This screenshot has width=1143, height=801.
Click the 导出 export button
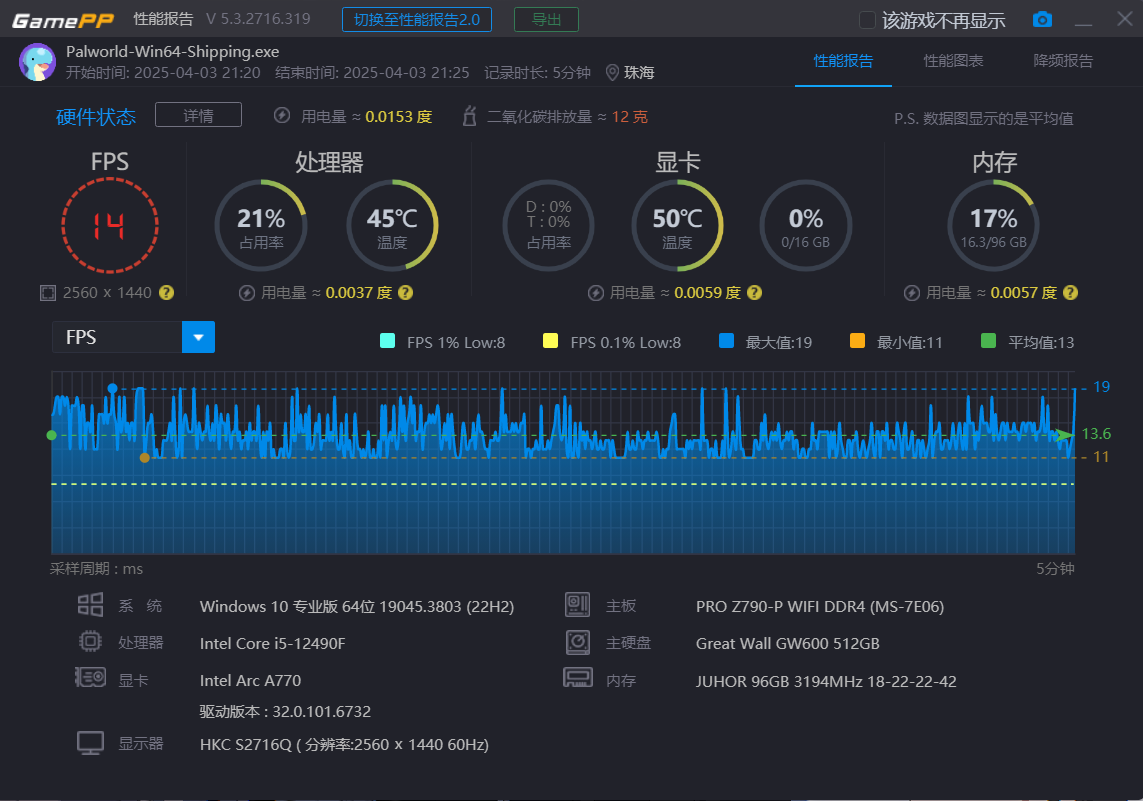click(547, 20)
